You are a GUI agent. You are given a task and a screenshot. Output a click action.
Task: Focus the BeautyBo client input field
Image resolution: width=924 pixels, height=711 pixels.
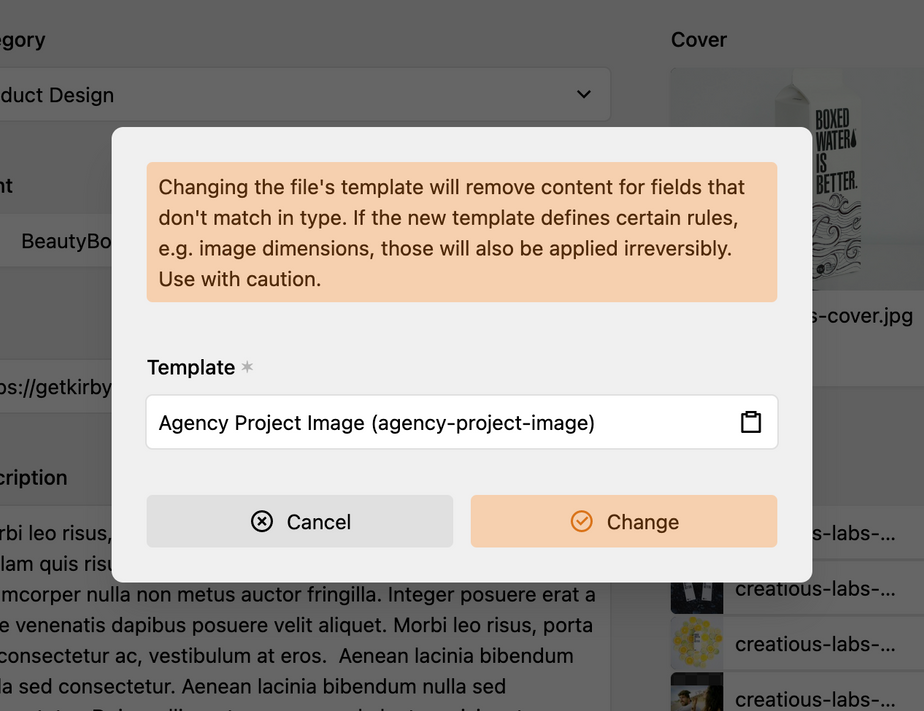pos(60,241)
